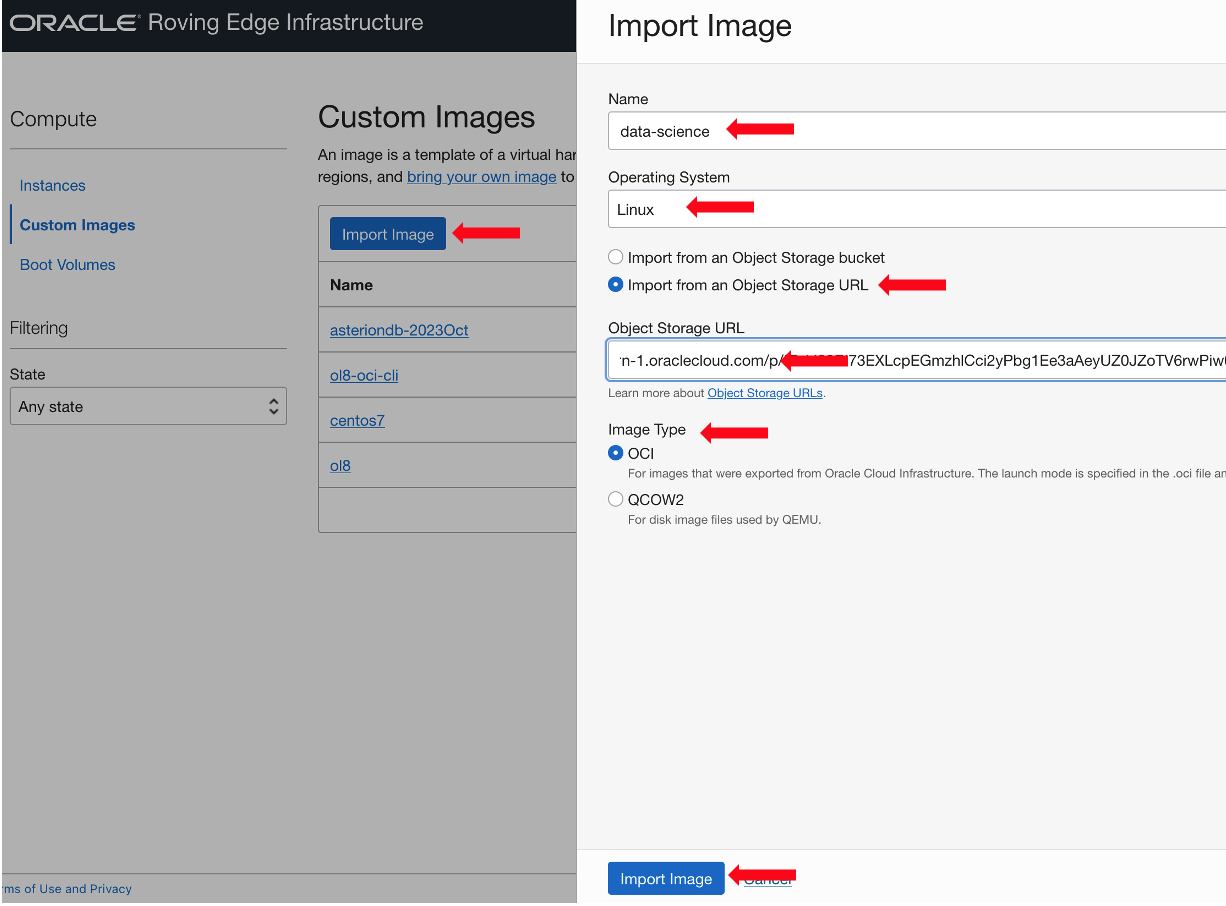Select Custom Images in the sidebar
The height and width of the screenshot is (906, 1226).
click(76, 224)
